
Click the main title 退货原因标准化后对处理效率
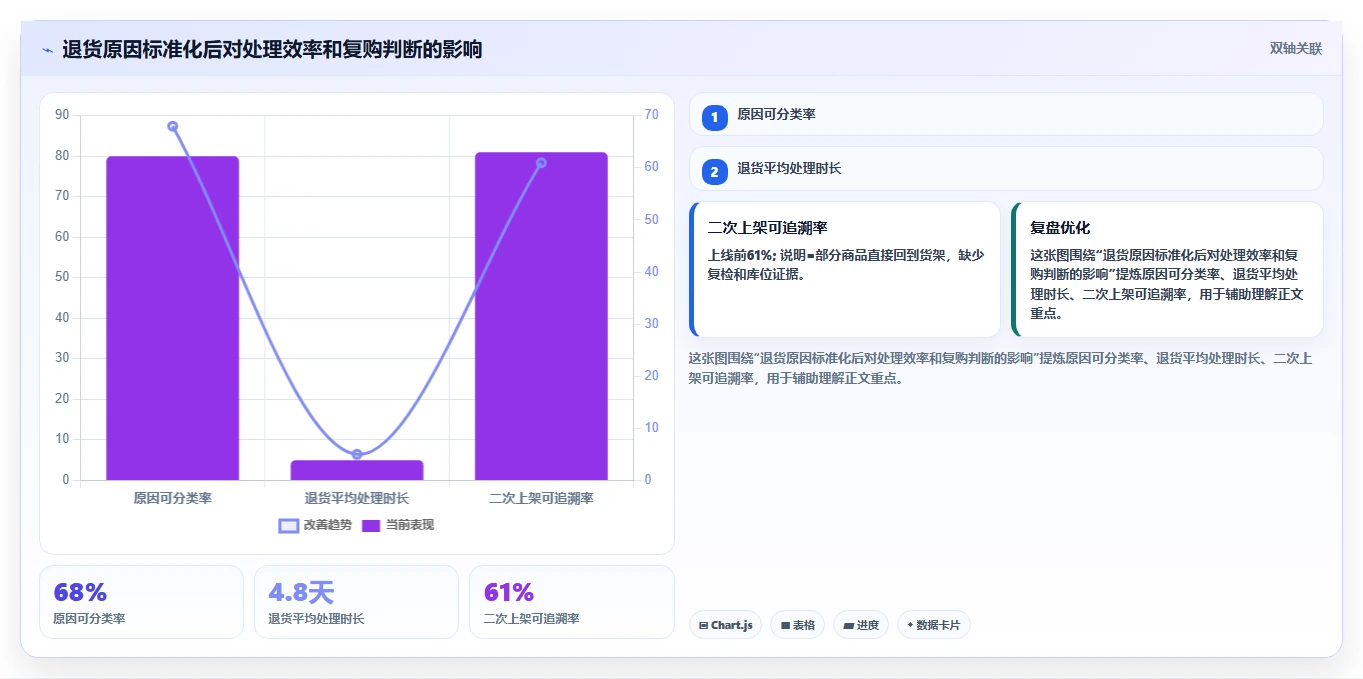click(x=272, y=49)
